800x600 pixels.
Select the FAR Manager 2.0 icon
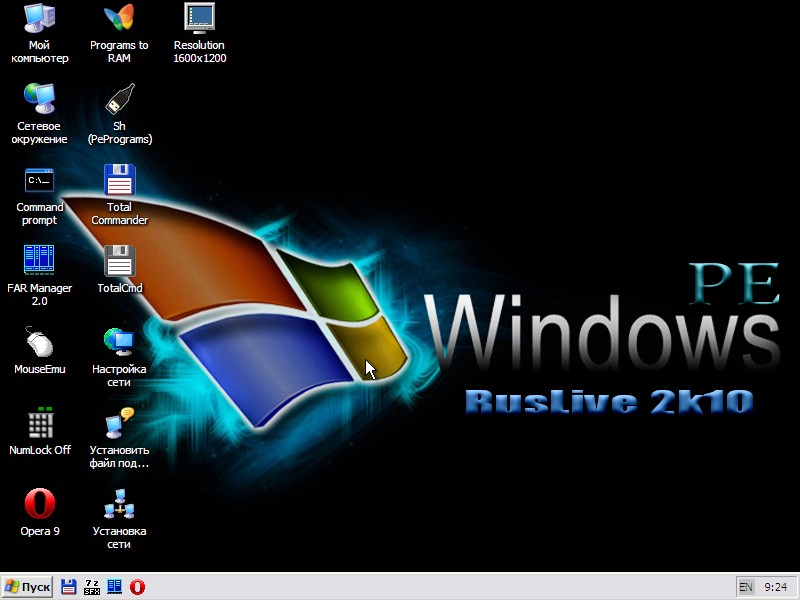39,276
